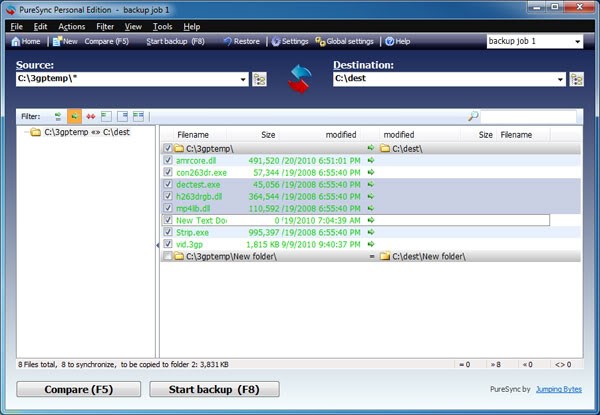Click the '<> 0' status bar counter
This screenshot has height=415, width=600.
(563, 365)
